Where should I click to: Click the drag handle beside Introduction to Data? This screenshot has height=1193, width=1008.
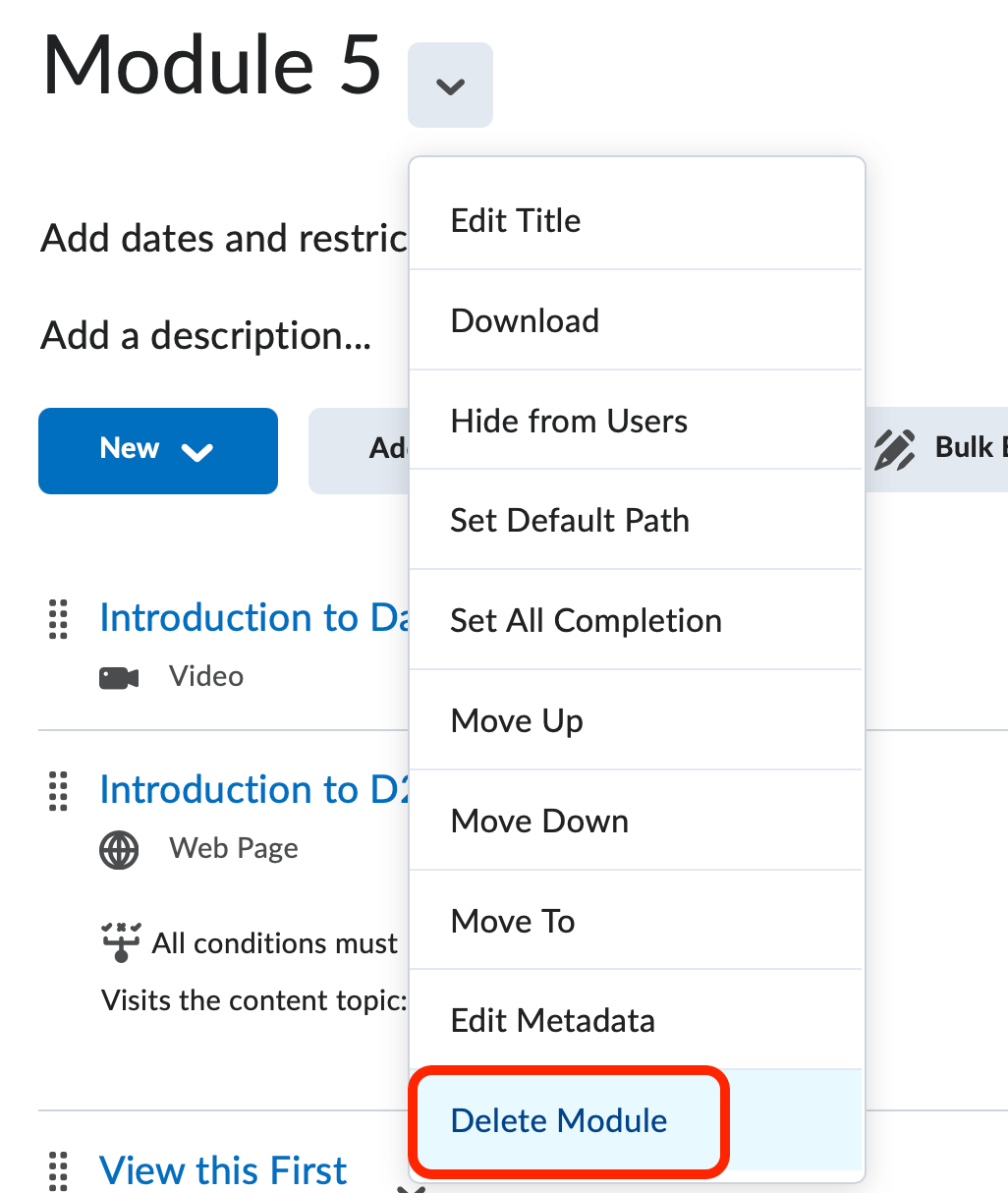pos(57,619)
